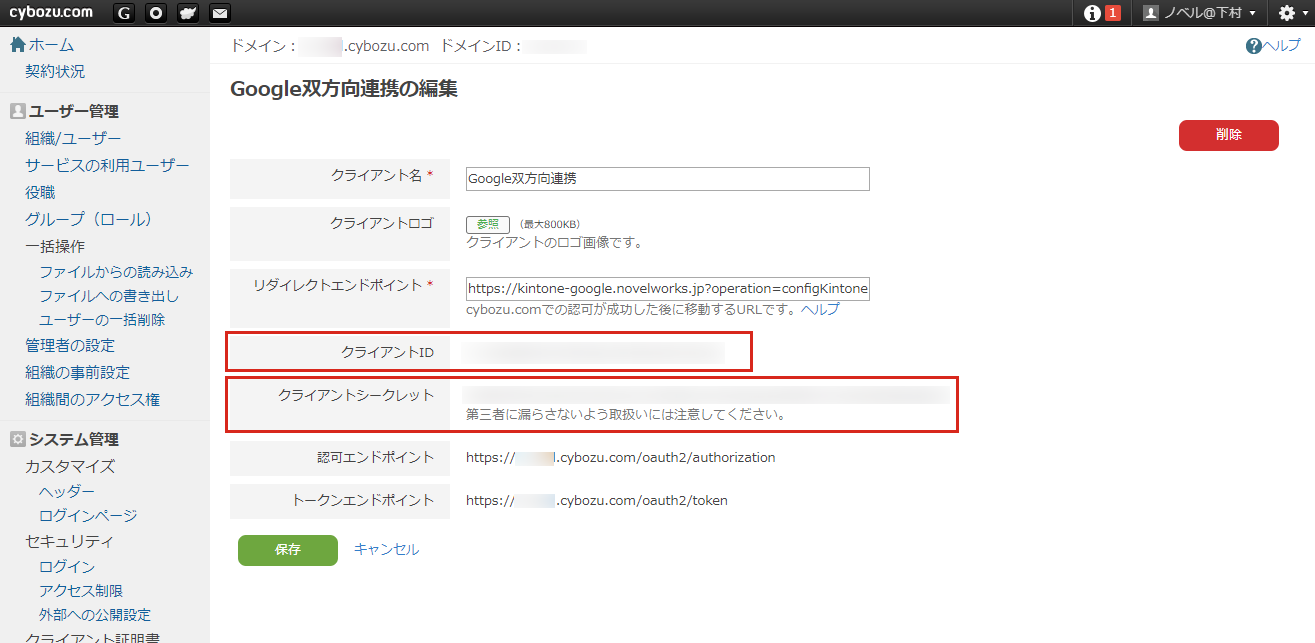1315x643 pixels.
Task: Go to ホーム in the sidebar
Action: [x=42, y=45]
